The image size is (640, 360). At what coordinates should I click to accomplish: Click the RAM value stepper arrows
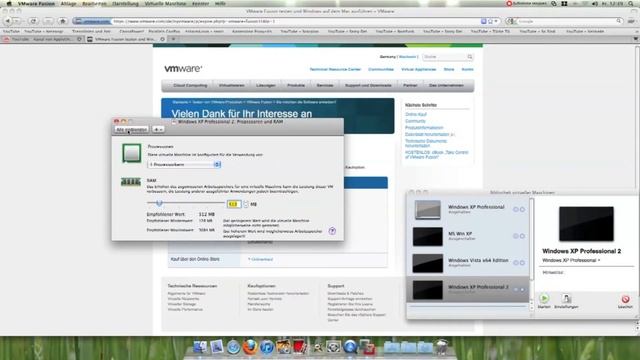point(246,204)
